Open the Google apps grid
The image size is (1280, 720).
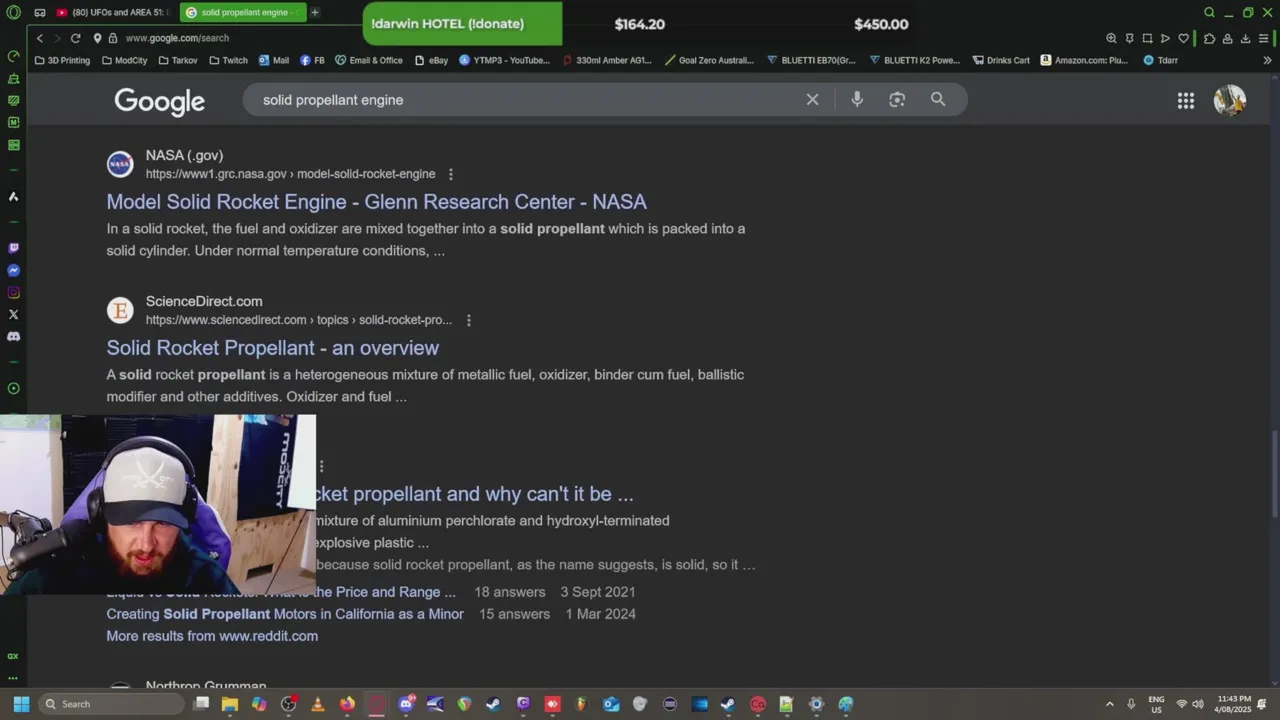1186,100
